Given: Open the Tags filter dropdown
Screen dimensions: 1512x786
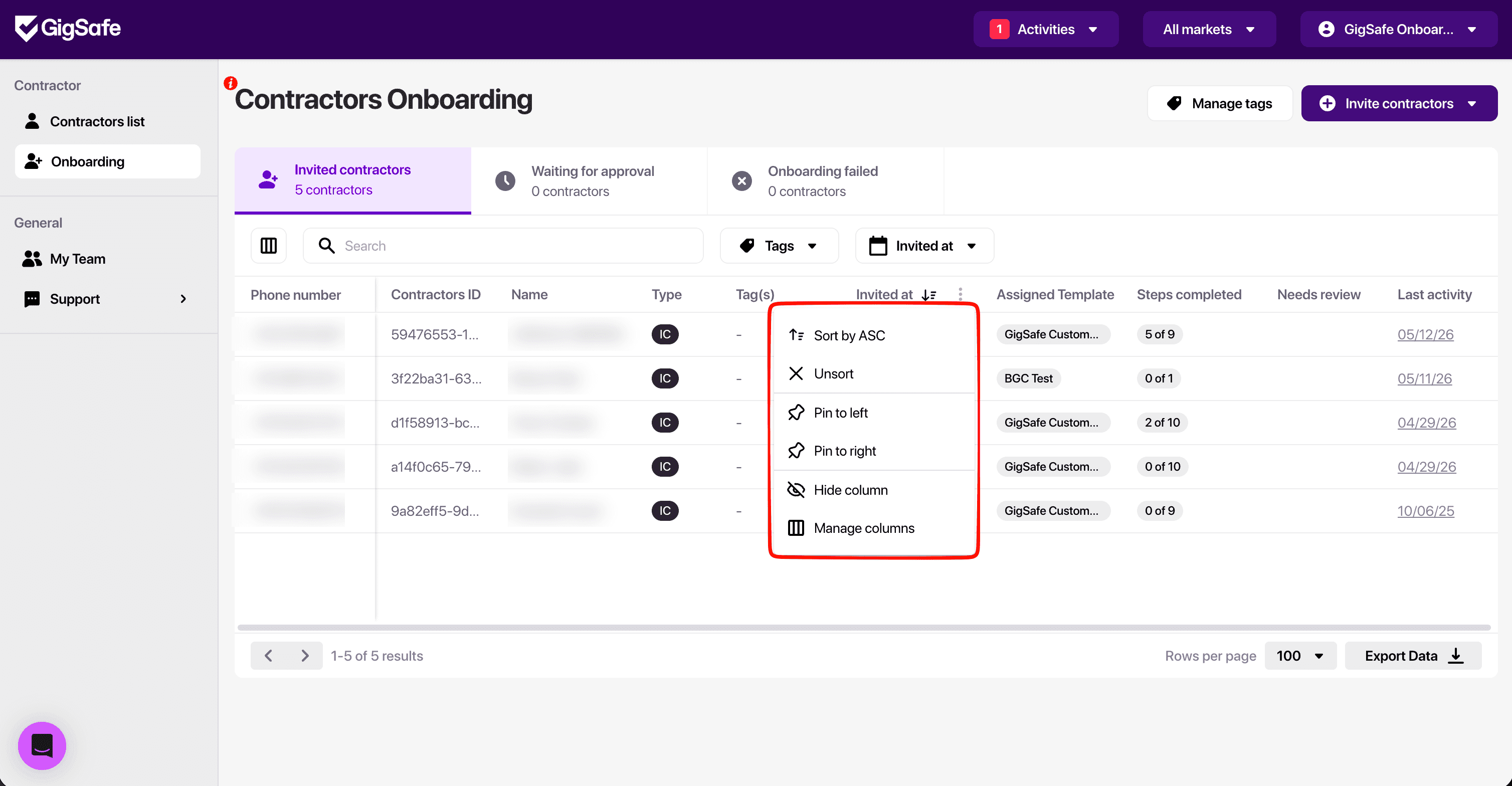Looking at the screenshot, I should [779, 245].
